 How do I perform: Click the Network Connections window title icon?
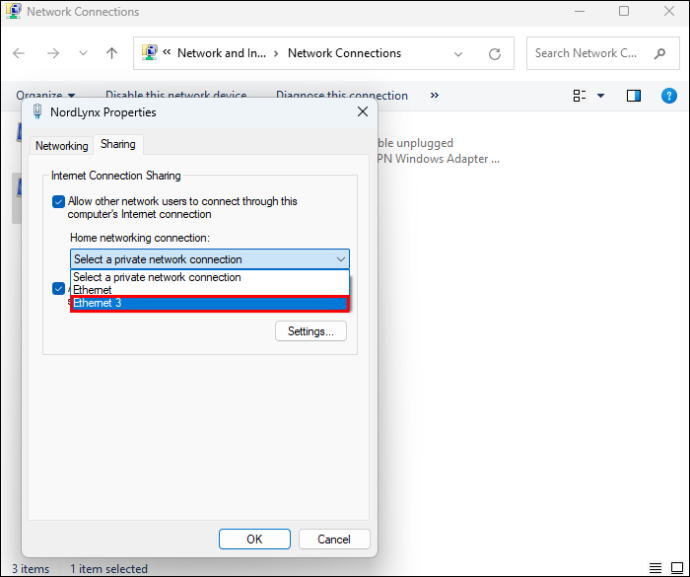13,11
